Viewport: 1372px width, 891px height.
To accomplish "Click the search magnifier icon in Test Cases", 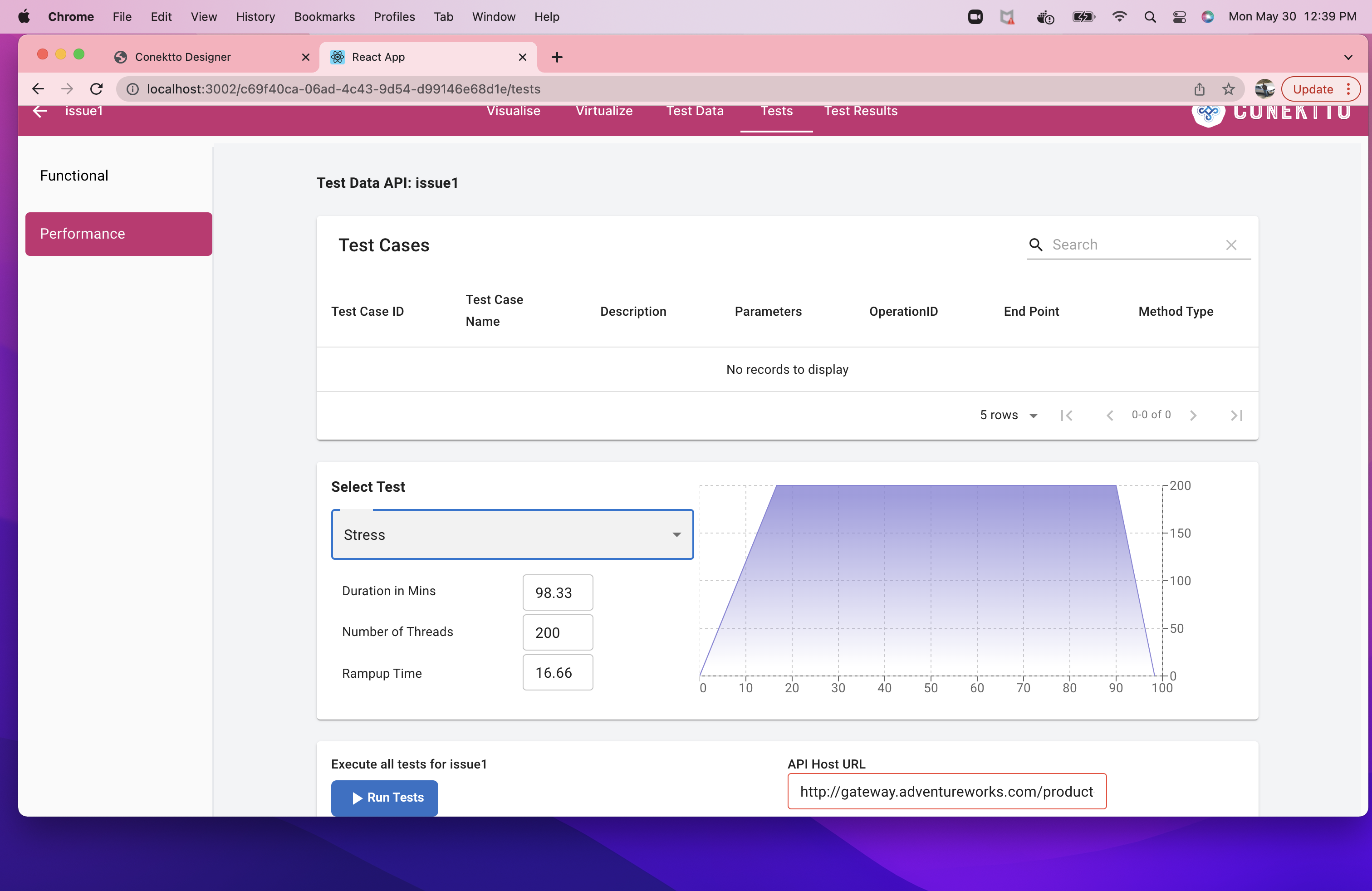I will point(1036,245).
